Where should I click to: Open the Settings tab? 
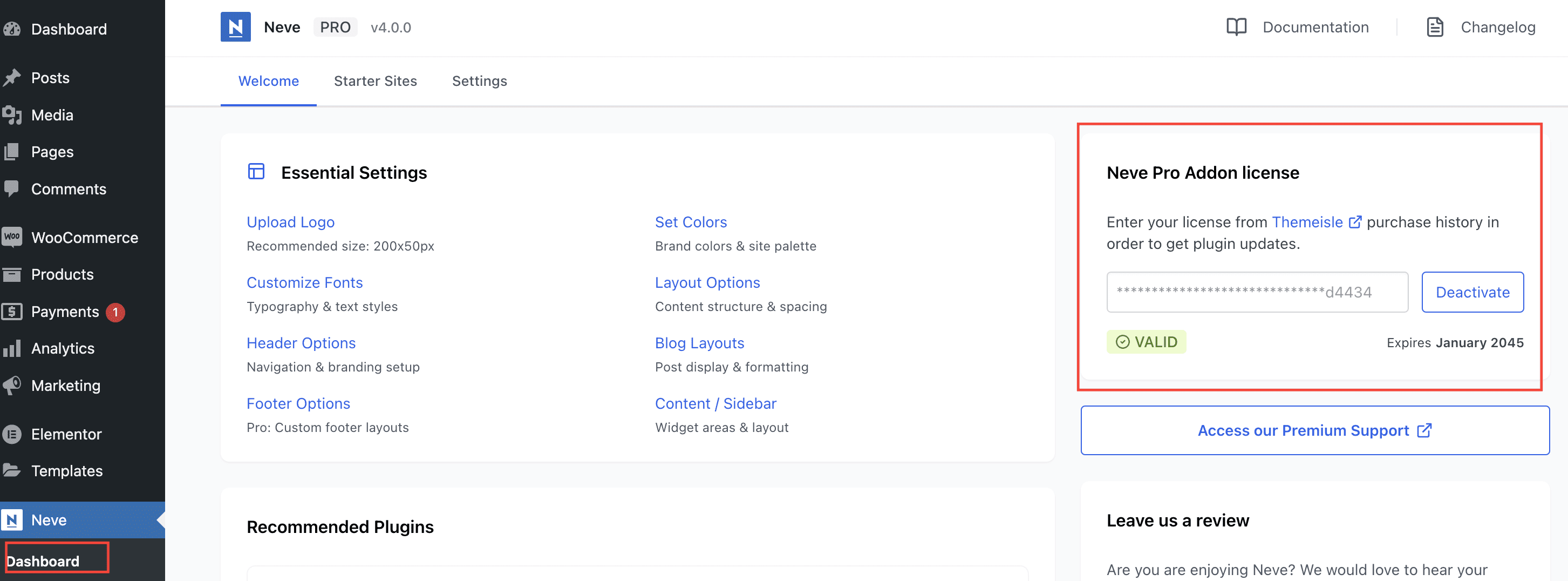[479, 81]
